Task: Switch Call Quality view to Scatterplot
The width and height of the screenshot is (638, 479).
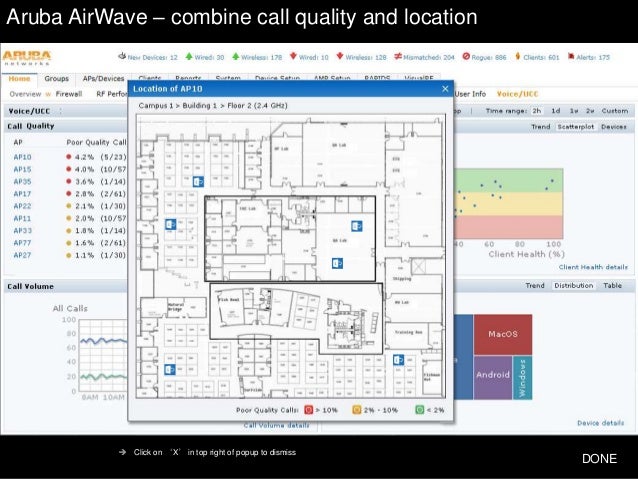Action: [576, 127]
